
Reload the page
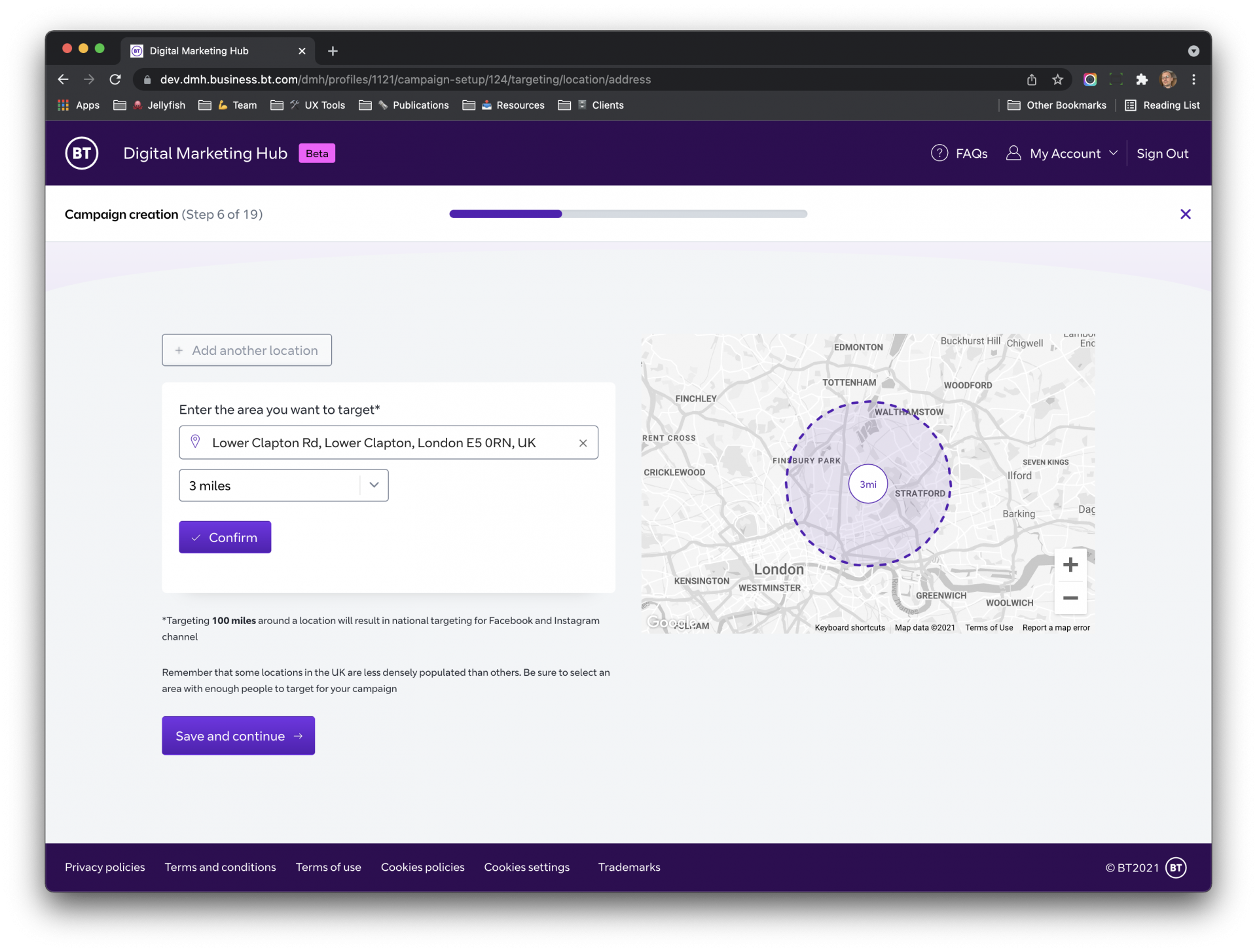pyautogui.click(x=115, y=79)
